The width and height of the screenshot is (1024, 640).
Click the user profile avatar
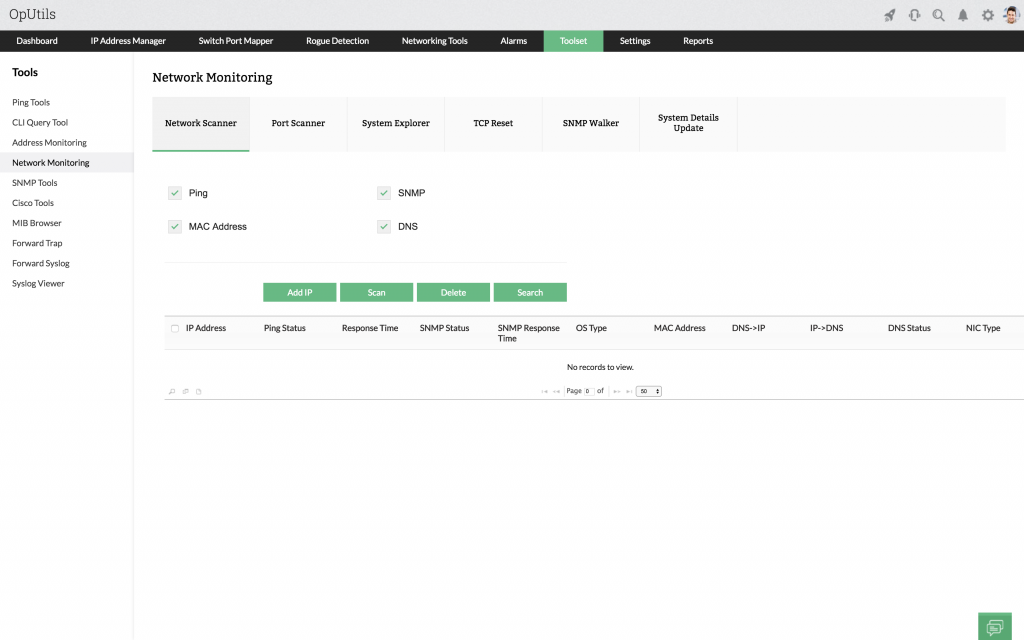[x=1011, y=15]
